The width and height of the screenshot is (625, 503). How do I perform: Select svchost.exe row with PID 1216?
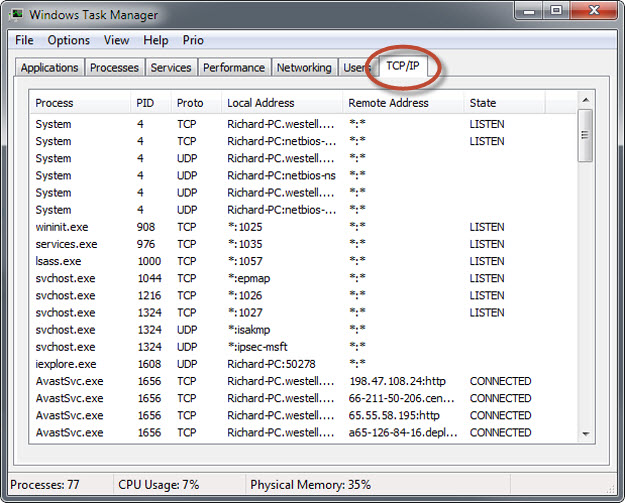point(303,295)
